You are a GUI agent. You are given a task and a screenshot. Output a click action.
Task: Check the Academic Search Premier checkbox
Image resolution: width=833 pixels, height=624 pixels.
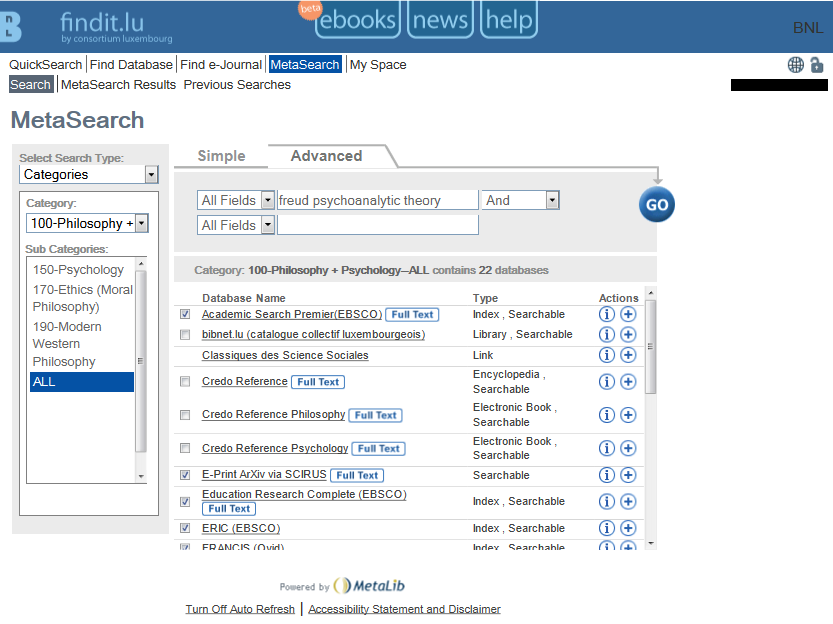point(185,314)
